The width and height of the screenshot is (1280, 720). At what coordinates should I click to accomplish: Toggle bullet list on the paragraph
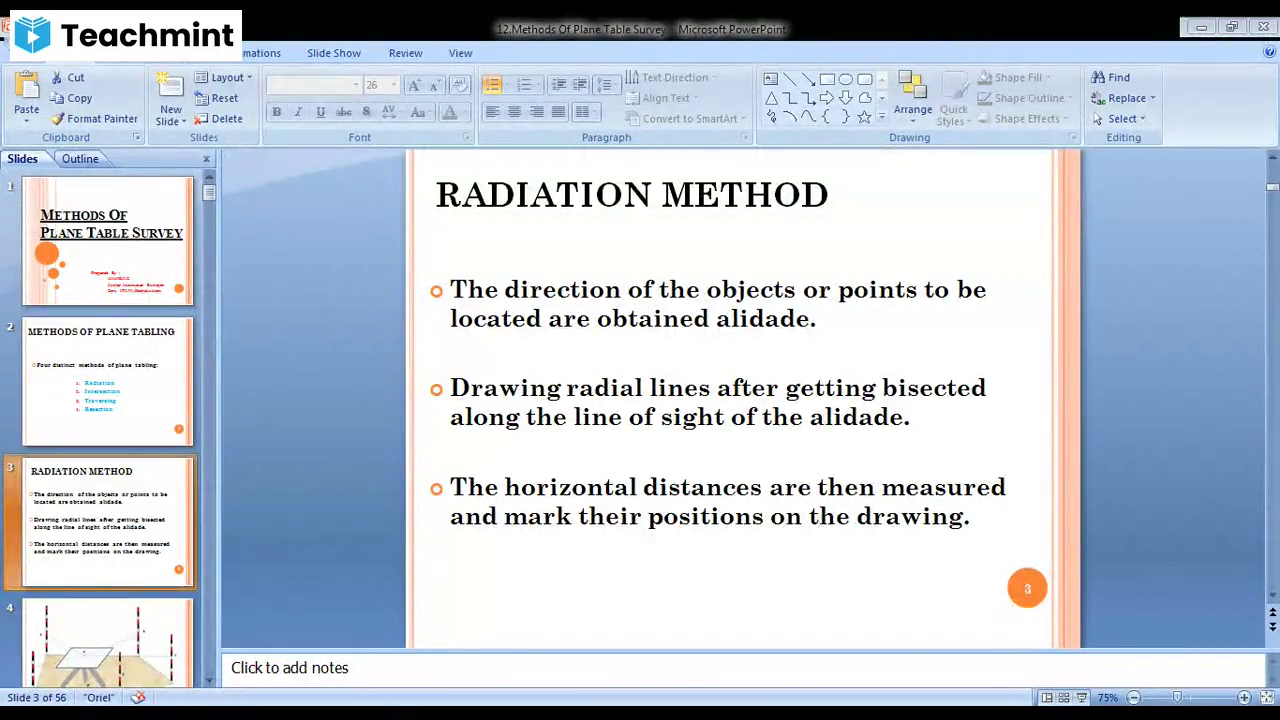[x=492, y=85]
